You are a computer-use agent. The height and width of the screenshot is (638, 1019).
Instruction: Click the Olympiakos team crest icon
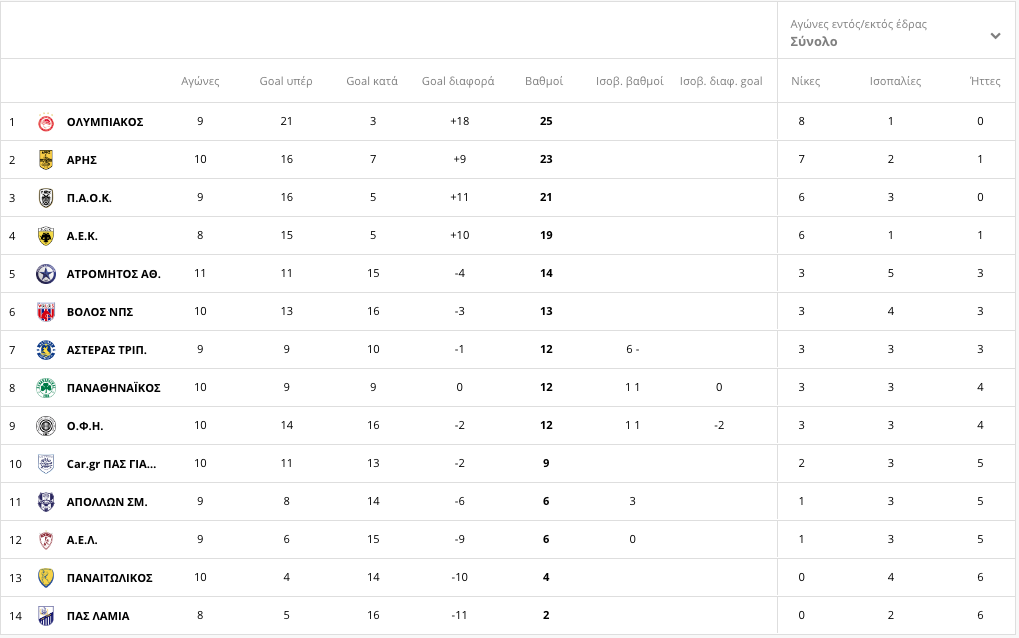tap(46, 122)
